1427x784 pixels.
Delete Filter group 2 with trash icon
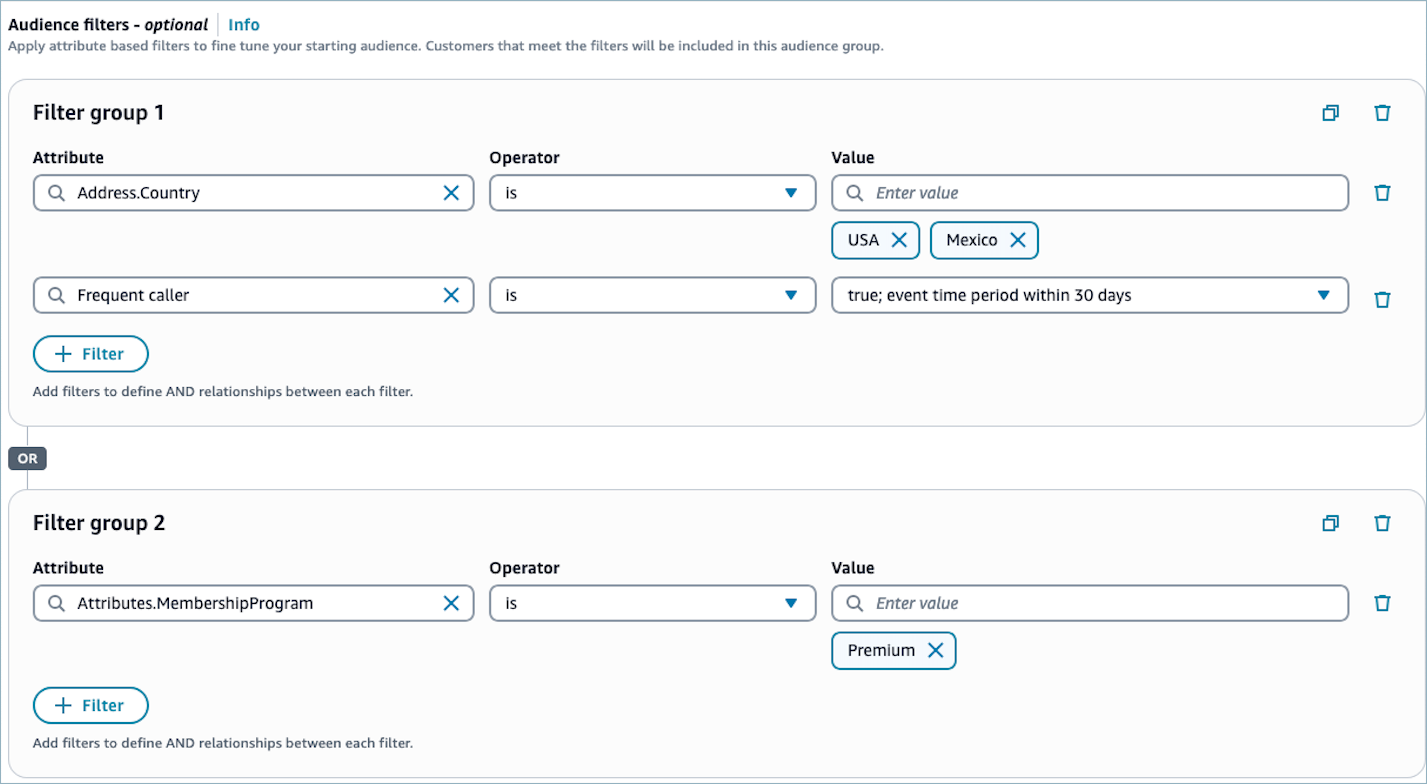(1382, 523)
